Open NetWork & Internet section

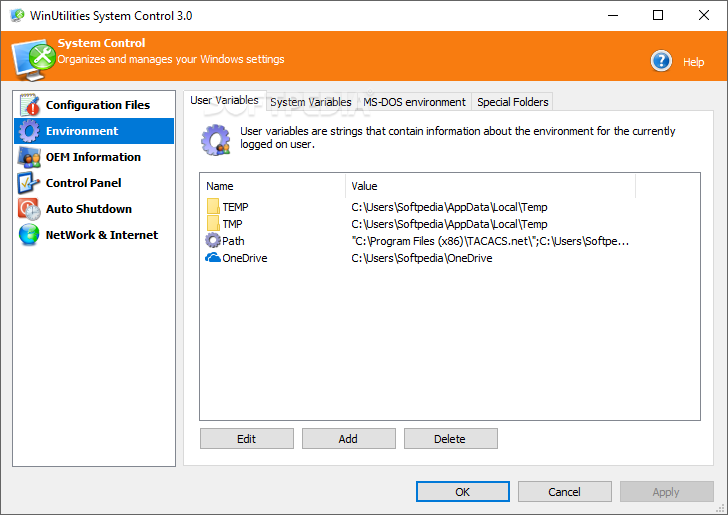94,235
